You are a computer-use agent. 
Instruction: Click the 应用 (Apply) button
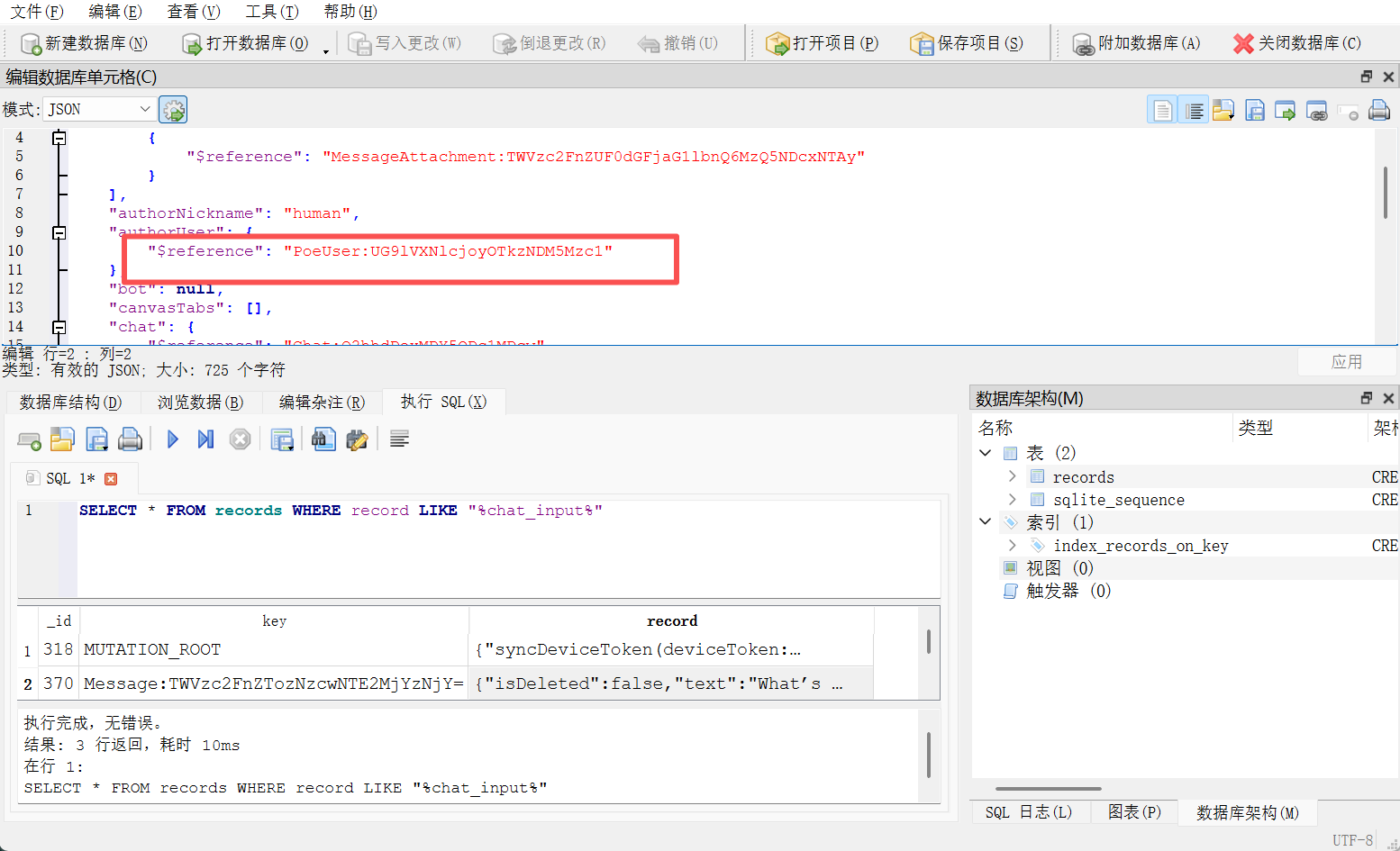pos(1347,362)
